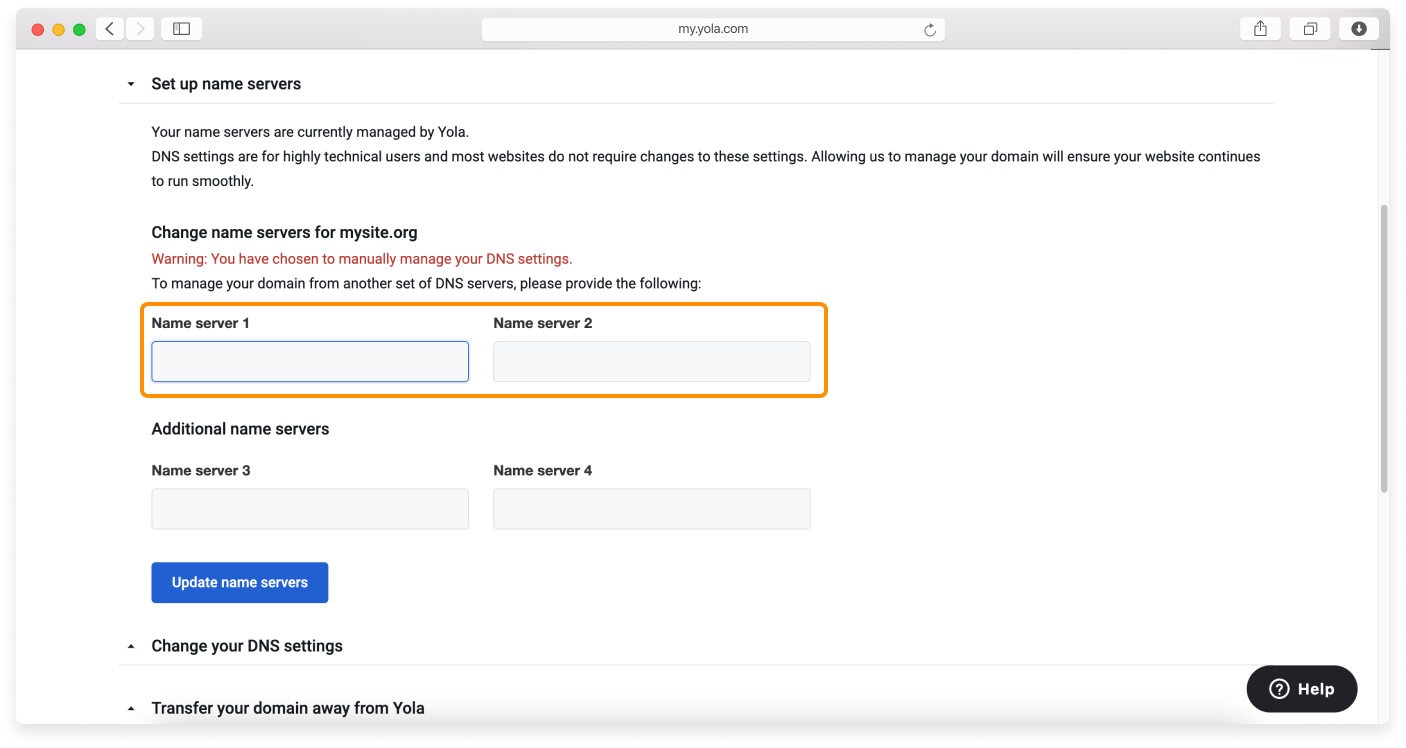This screenshot has width=1406, height=748.
Task: Open the Share icon in toolbar
Action: pyautogui.click(x=1260, y=29)
